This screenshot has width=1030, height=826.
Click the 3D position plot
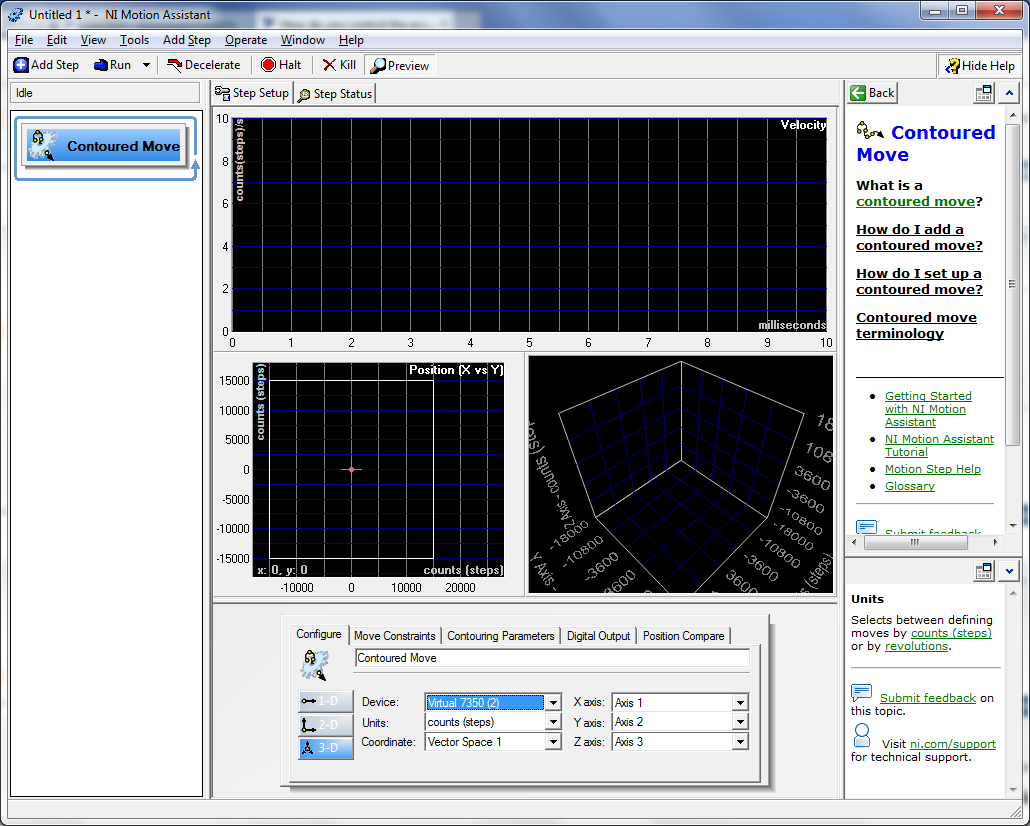pyautogui.click(x=681, y=474)
